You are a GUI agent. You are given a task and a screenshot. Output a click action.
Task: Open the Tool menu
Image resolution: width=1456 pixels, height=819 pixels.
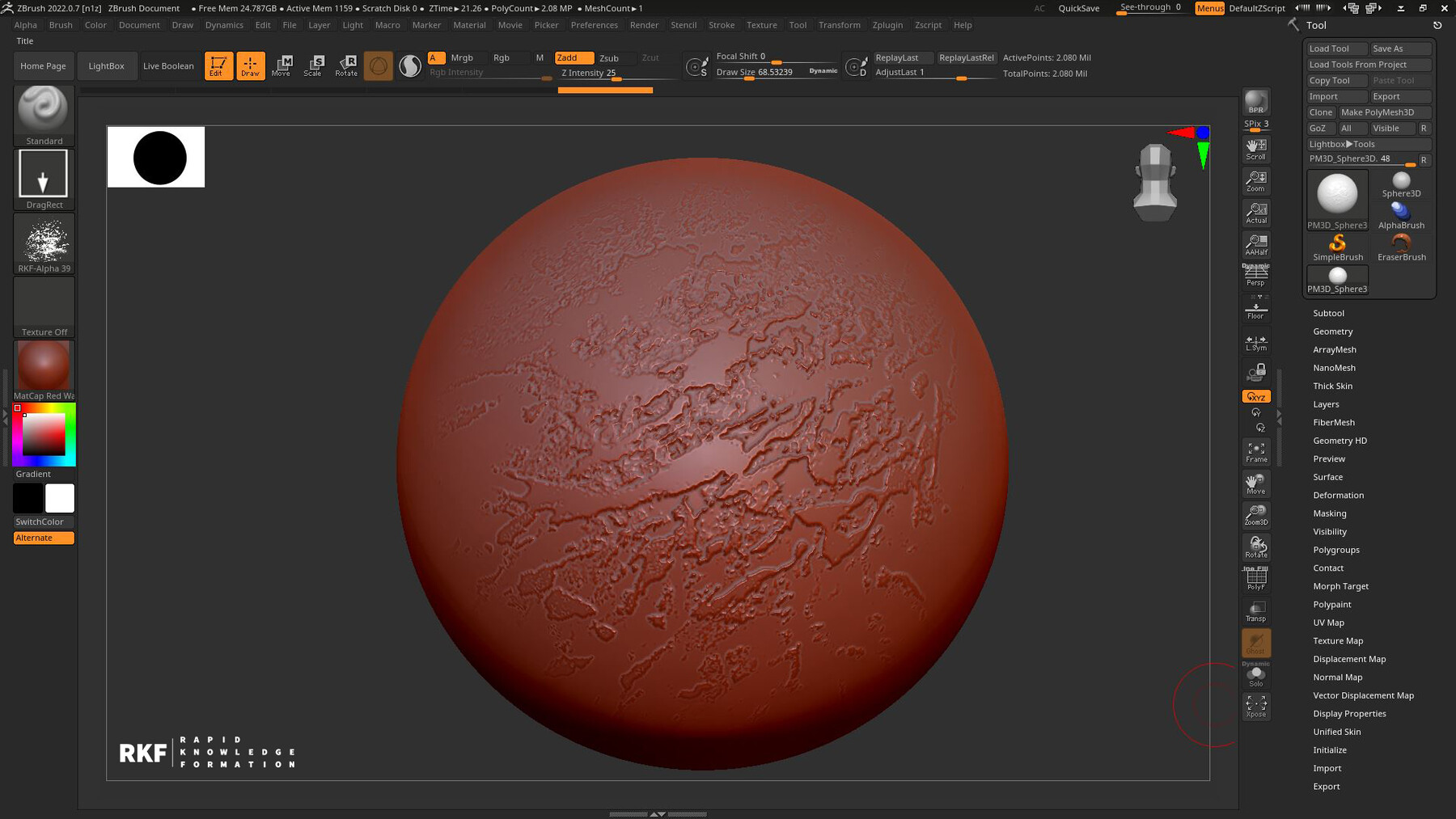click(x=798, y=25)
